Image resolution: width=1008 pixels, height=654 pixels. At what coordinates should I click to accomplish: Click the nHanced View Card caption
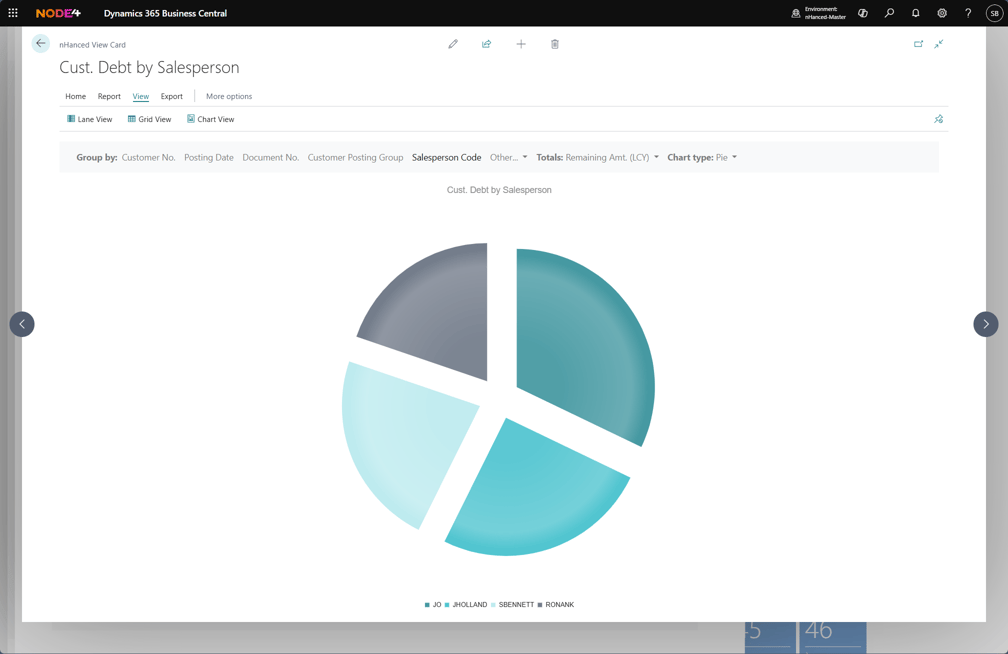[93, 45]
